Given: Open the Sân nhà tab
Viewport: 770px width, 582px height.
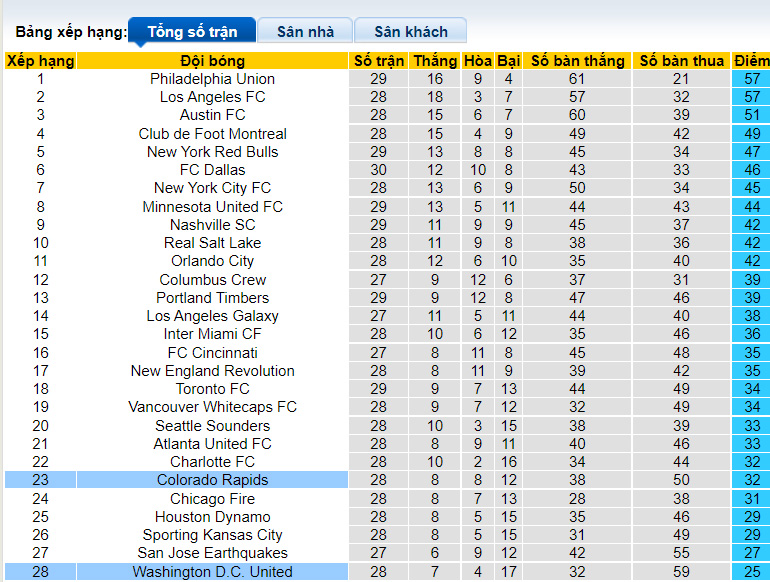Looking at the screenshot, I should tap(305, 31).
